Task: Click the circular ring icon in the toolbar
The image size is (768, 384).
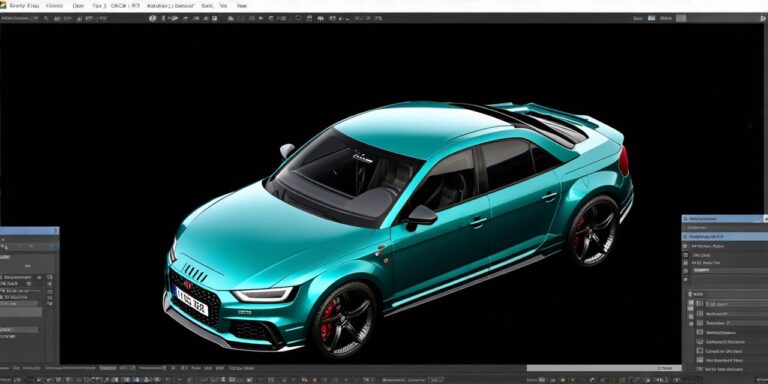Action: [x=298, y=18]
